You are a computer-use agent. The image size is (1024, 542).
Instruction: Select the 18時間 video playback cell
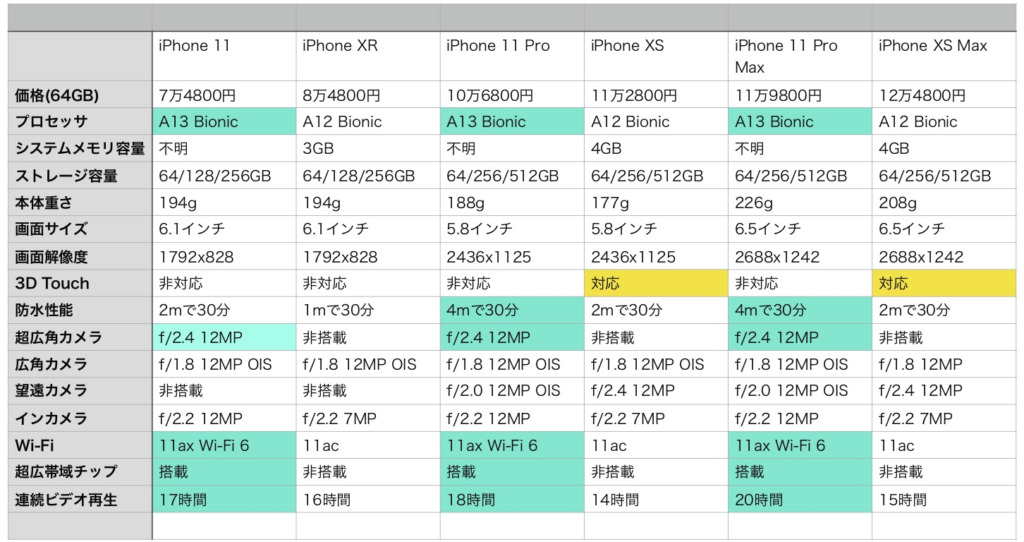[x=513, y=499]
